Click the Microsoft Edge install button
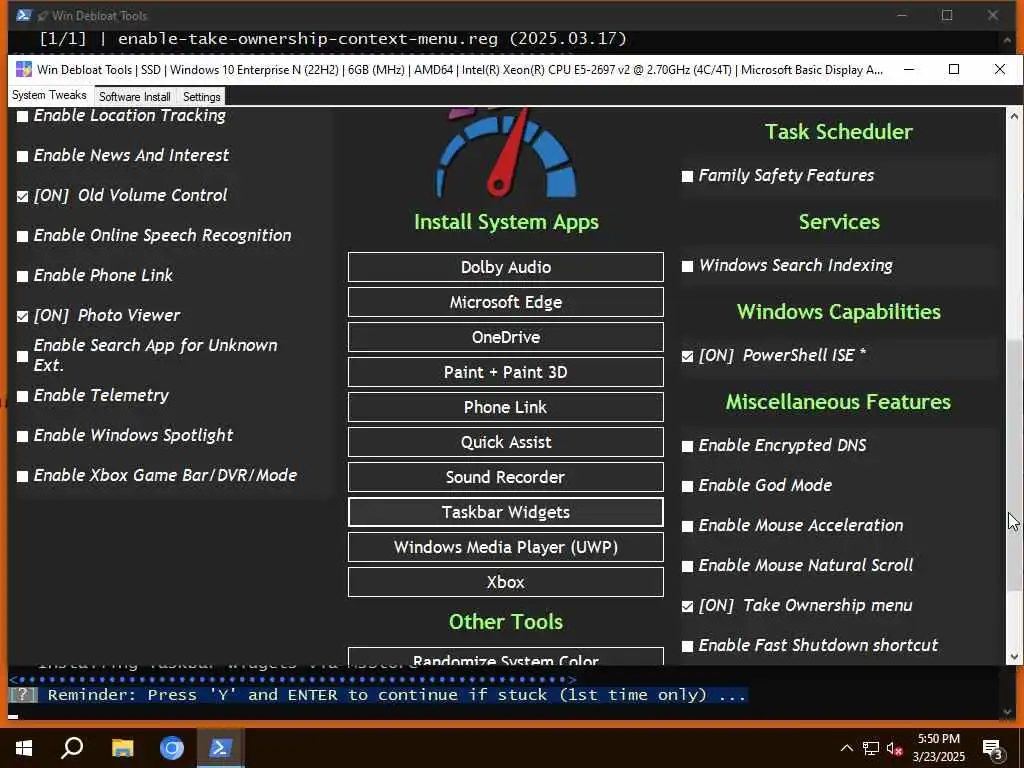This screenshot has height=768, width=1024. 505,302
